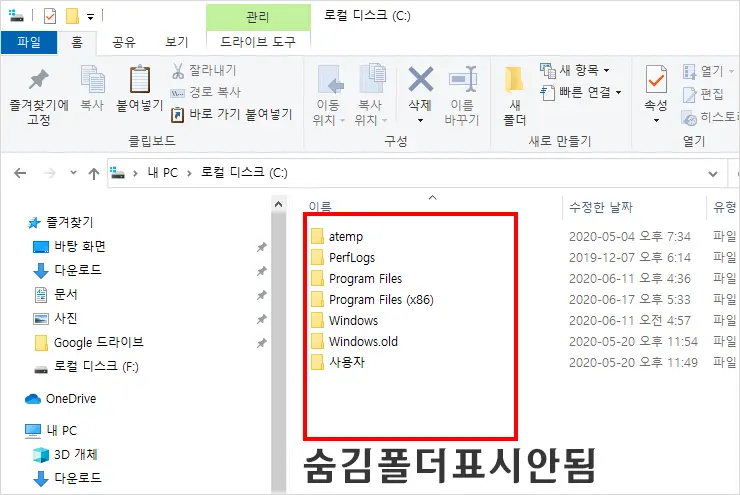740x495 pixels.
Task: Go back with the left arrow
Action: pos(20,174)
